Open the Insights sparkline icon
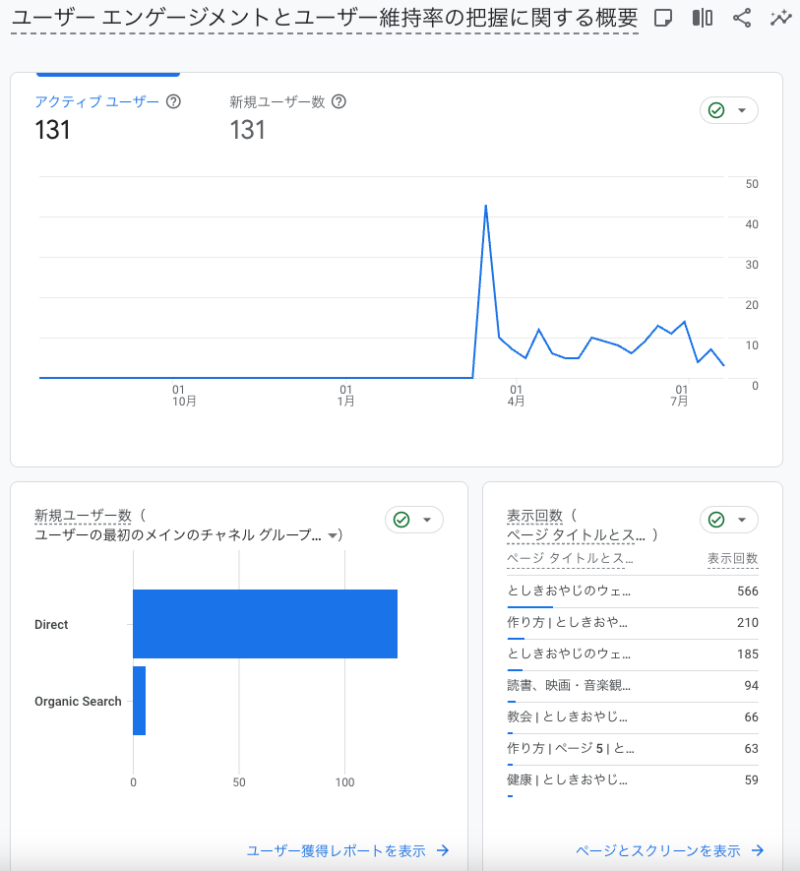Viewport: 800px width, 871px height. point(781,18)
